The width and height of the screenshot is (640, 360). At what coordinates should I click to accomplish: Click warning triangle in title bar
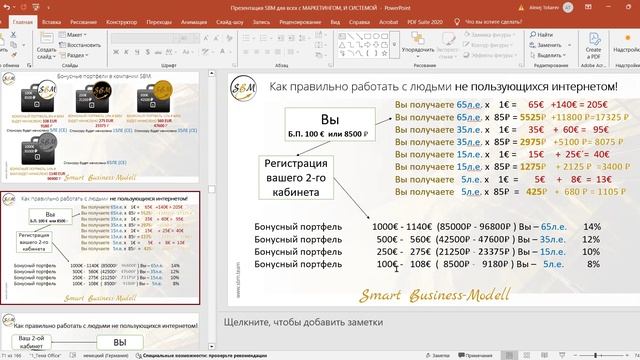tap(521, 8)
